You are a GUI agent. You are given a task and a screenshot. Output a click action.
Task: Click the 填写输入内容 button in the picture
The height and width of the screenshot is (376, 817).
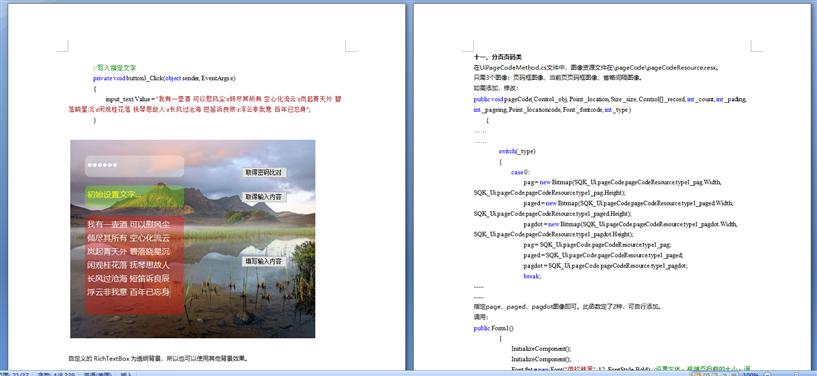264,261
